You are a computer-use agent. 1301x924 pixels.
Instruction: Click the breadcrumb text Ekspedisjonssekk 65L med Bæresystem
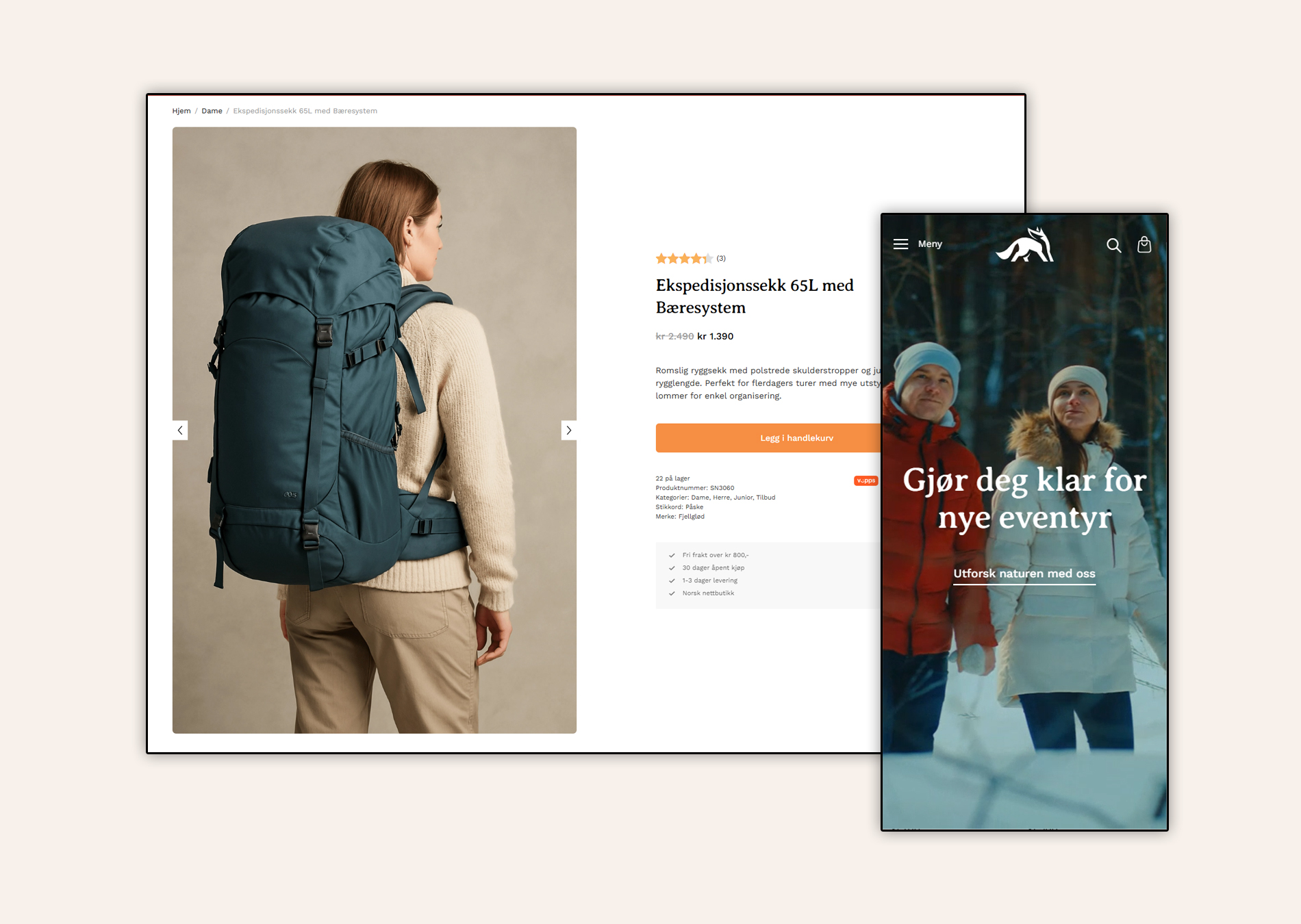click(x=305, y=111)
